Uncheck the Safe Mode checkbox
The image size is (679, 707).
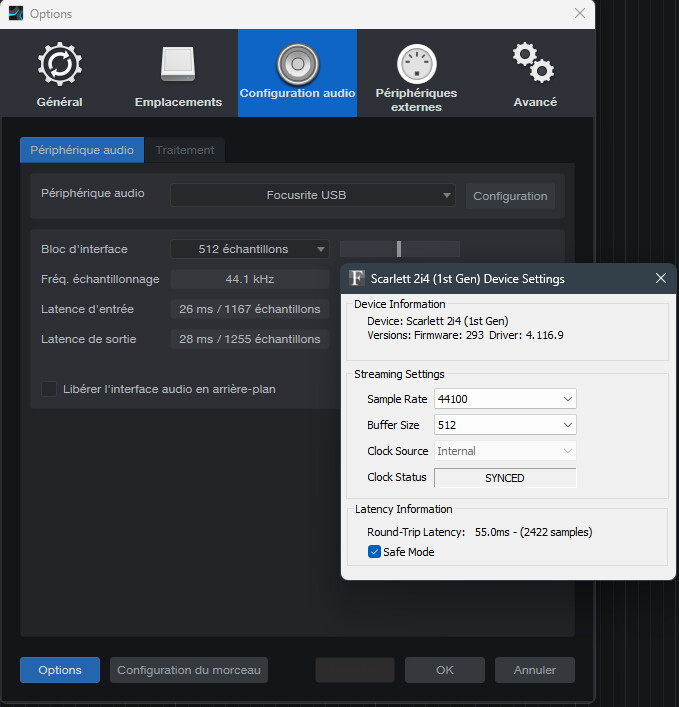(374, 551)
